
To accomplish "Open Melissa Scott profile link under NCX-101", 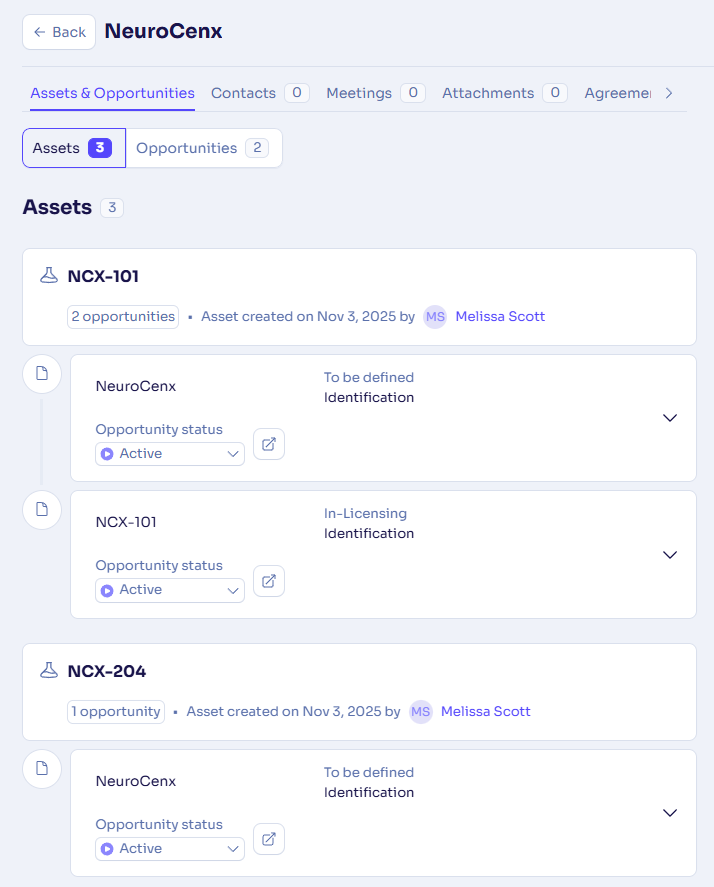I will (500, 316).
